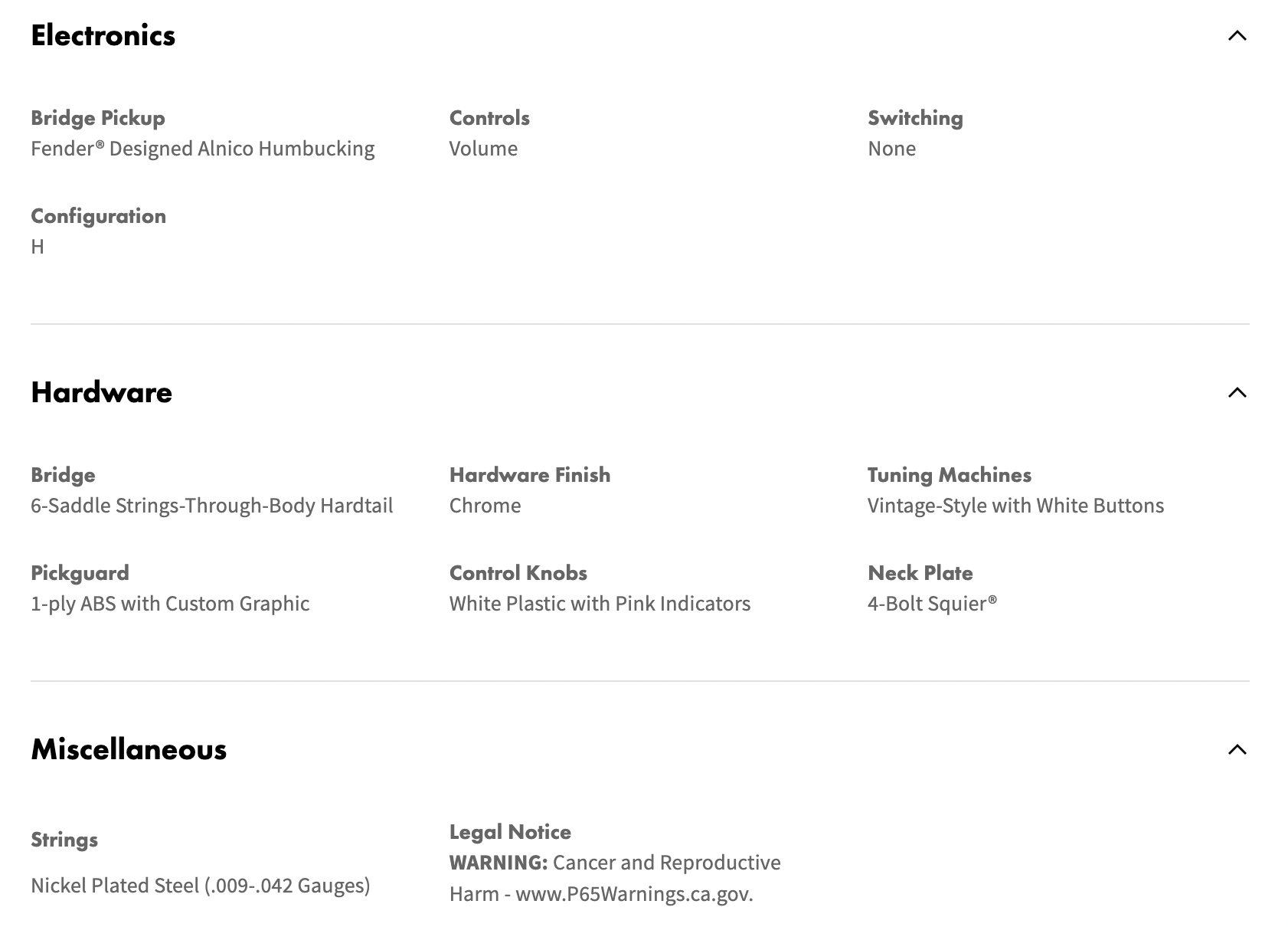This screenshot has width=1288, height=927.
Task: Select Fender Designed Alnico Humbucking text
Action: [203, 149]
